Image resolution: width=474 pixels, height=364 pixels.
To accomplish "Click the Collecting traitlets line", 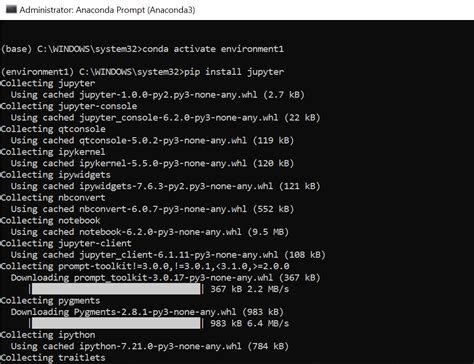I will [x=53, y=357].
